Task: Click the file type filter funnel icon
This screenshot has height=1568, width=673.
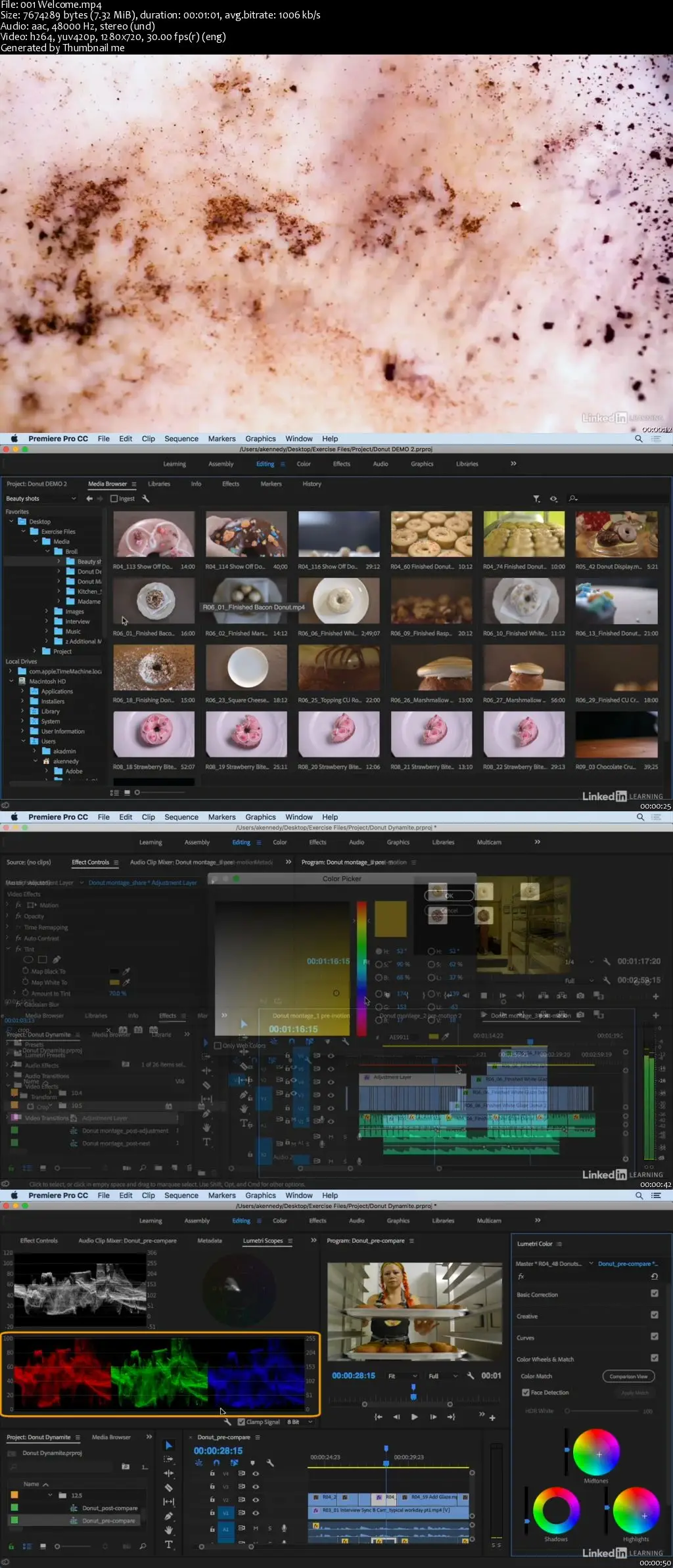Action: point(536,499)
